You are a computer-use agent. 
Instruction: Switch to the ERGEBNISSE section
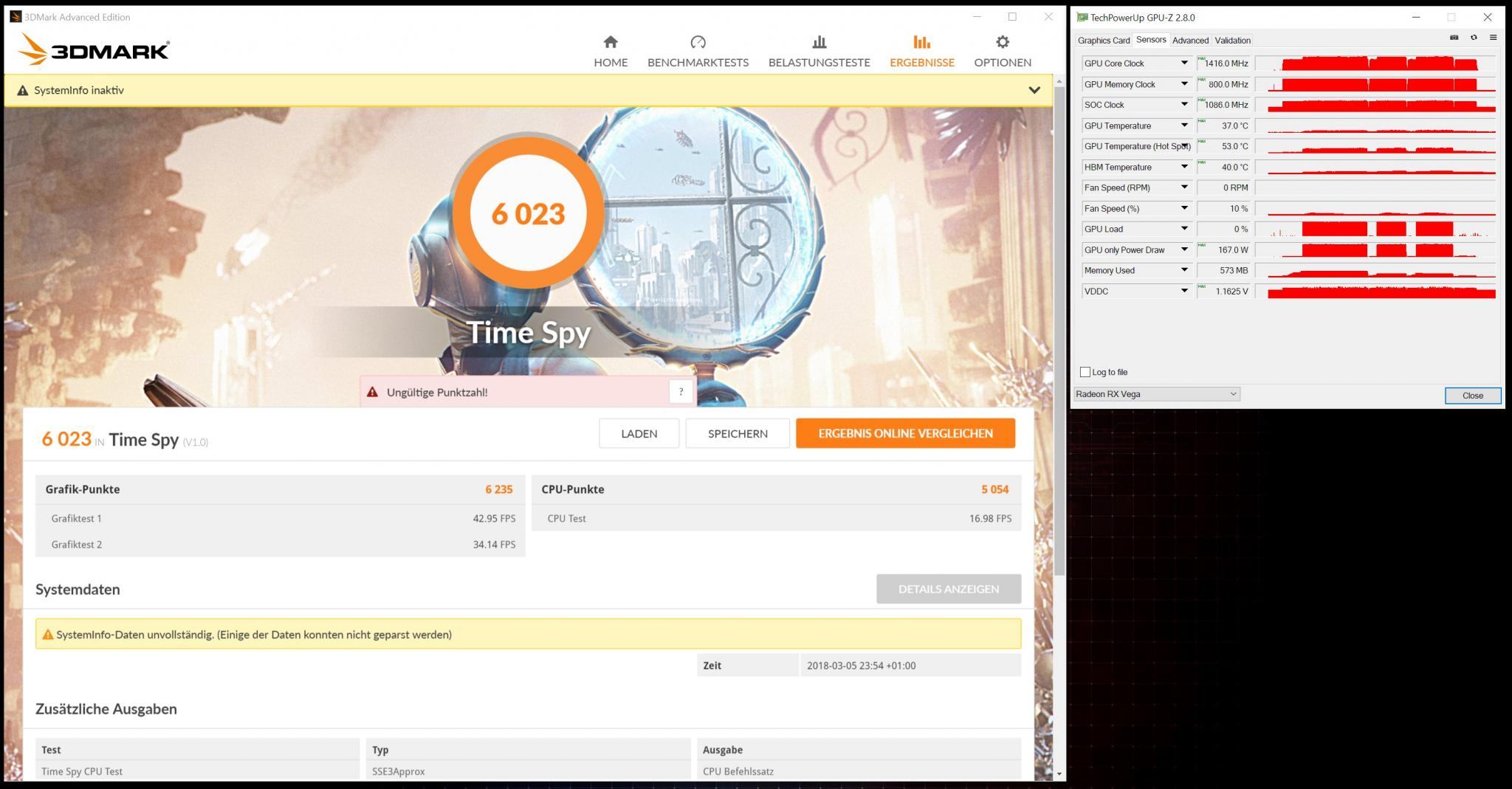tap(921, 52)
